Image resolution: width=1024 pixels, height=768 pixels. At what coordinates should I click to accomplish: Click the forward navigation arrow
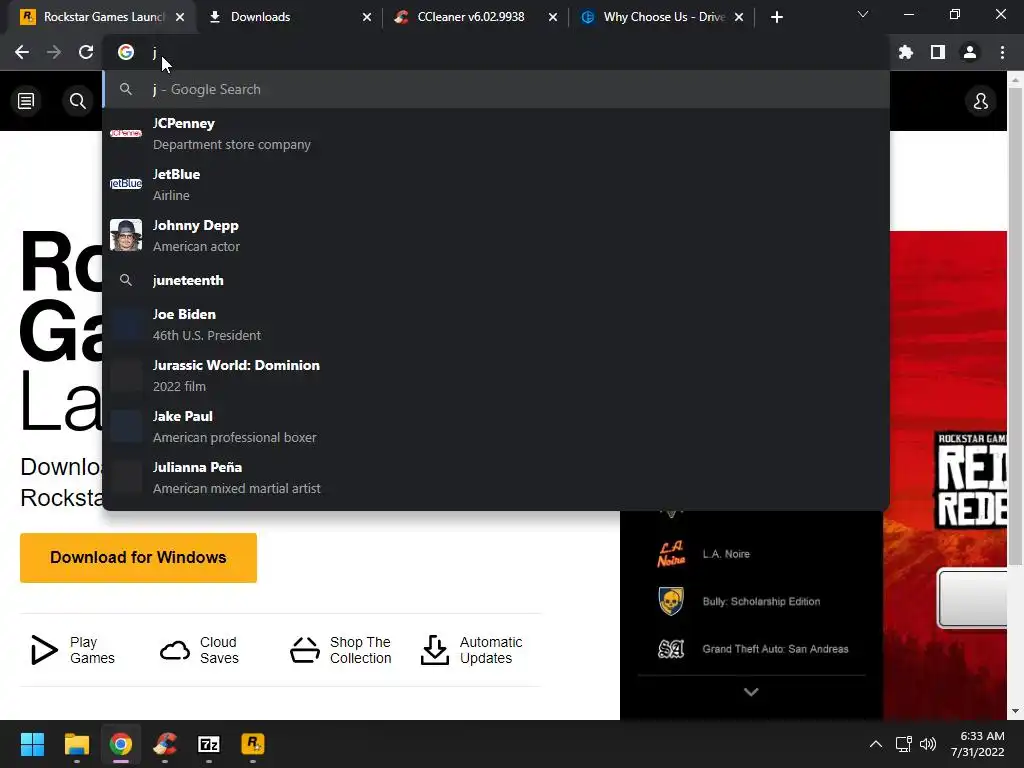(54, 52)
